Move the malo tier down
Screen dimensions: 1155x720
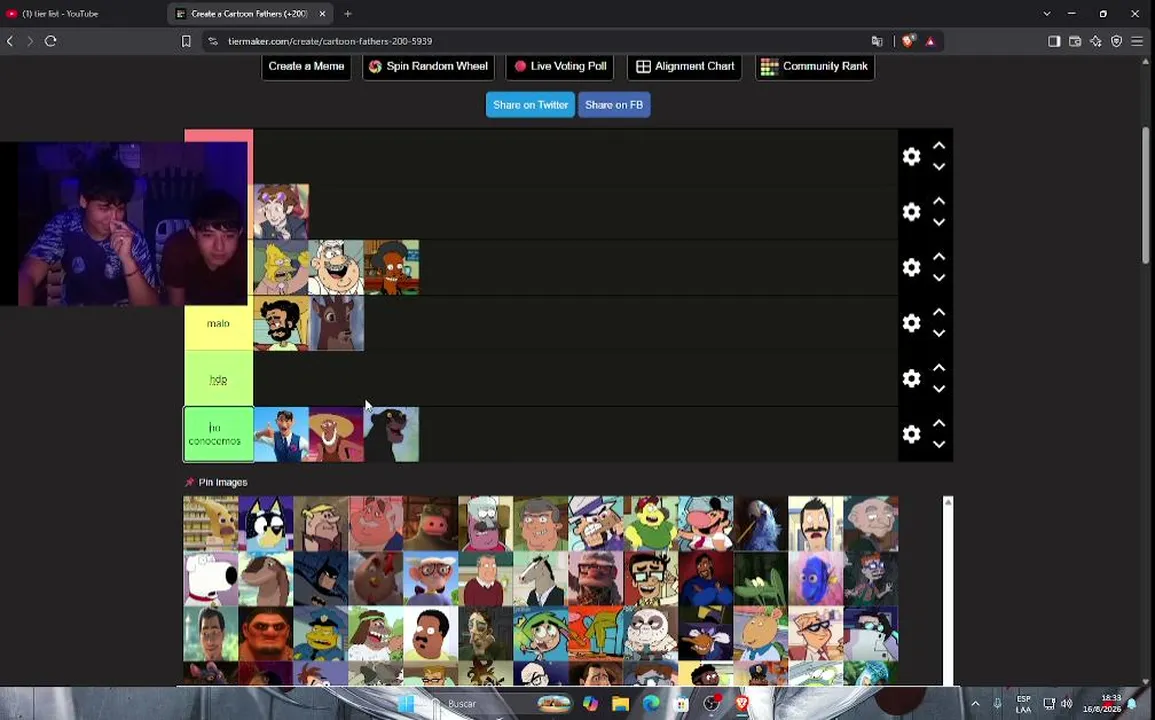click(939, 334)
